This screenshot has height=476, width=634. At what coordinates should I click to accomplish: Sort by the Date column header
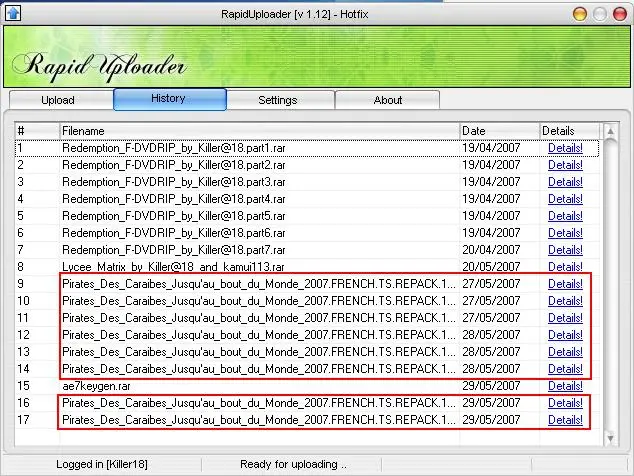pyautogui.click(x=499, y=131)
